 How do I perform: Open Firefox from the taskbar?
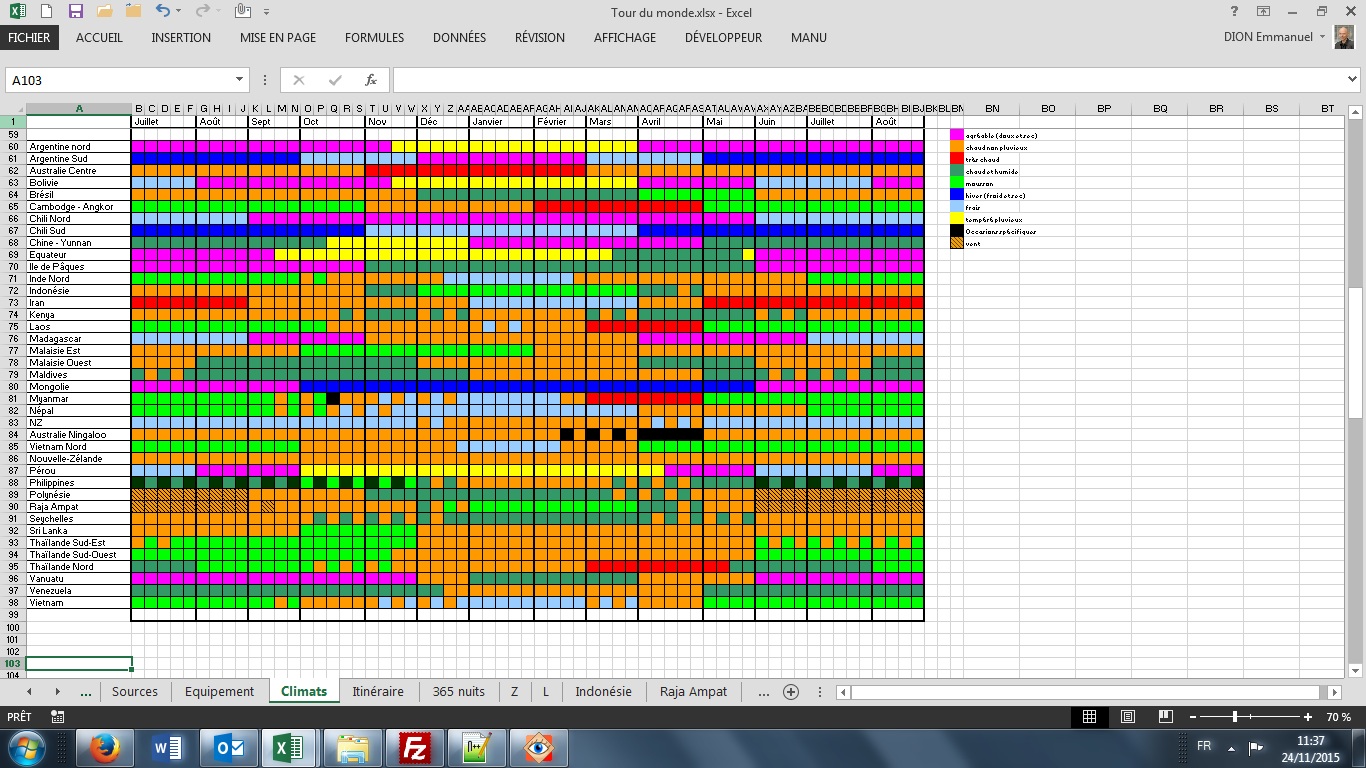coord(104,747)
